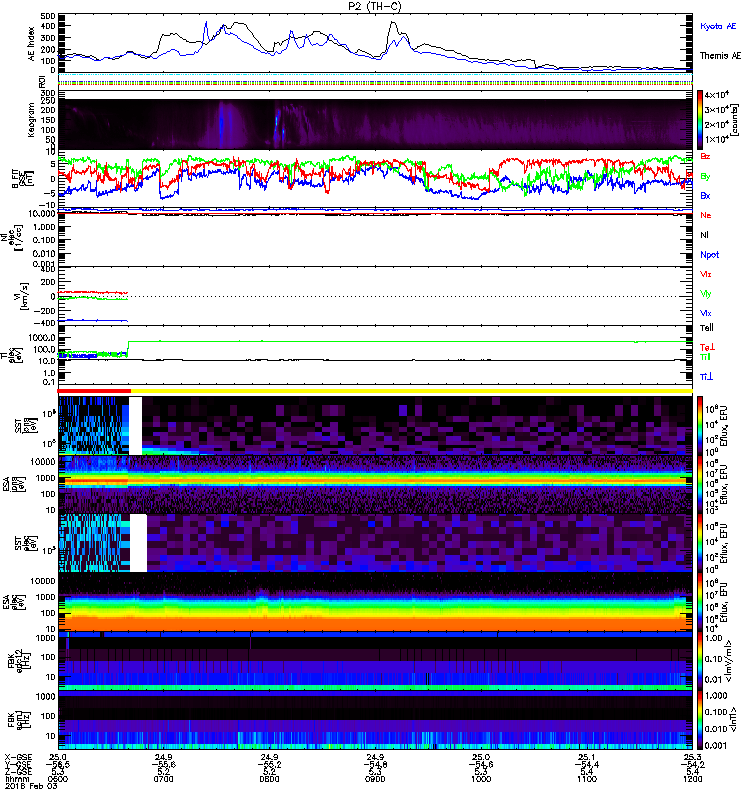Click the "1200" time axis tick label

pyautogui.click(x=692, y=779)
